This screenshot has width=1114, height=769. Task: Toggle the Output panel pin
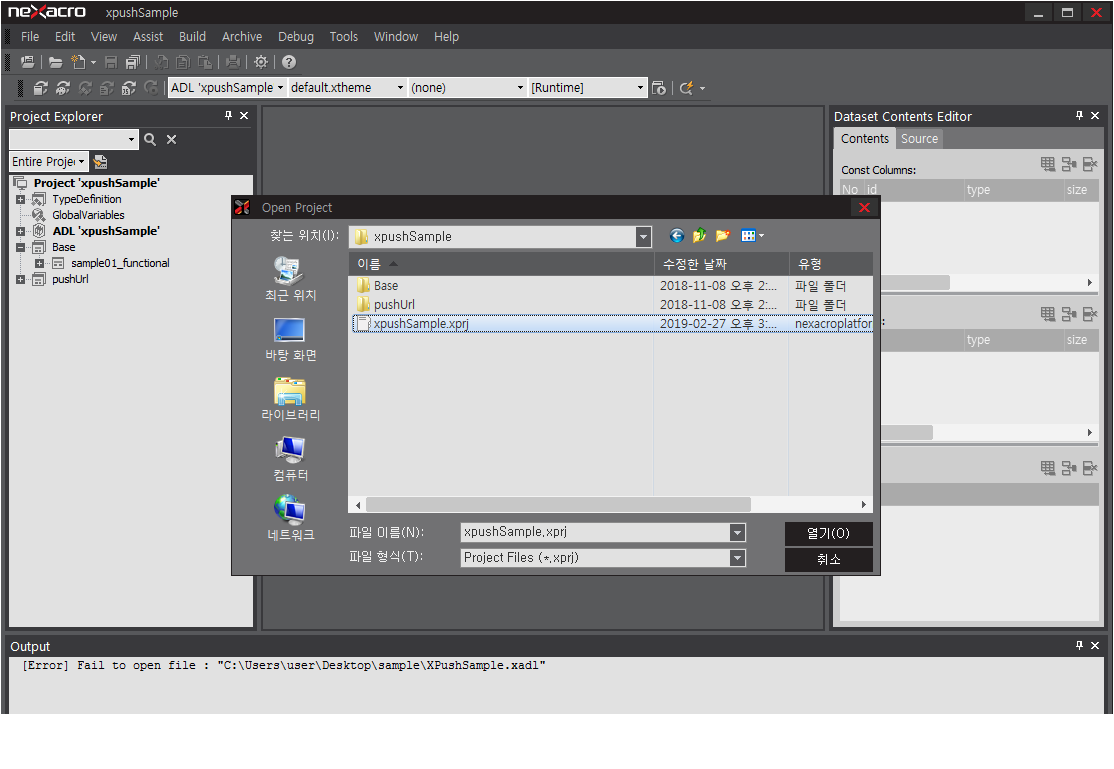coord(1079,645)
